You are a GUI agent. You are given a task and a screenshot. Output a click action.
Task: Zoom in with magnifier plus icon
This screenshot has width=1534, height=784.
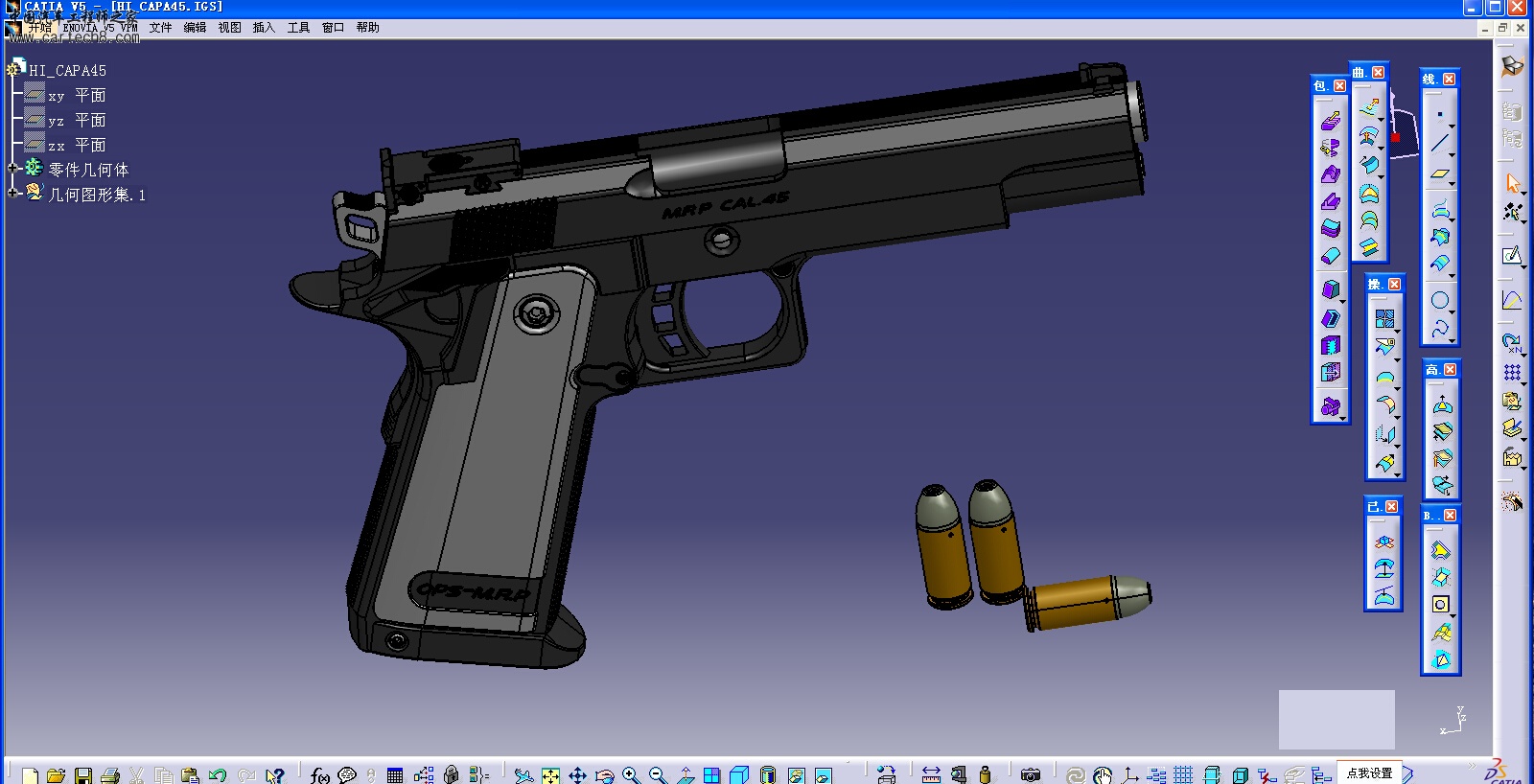tap(631, 775)
